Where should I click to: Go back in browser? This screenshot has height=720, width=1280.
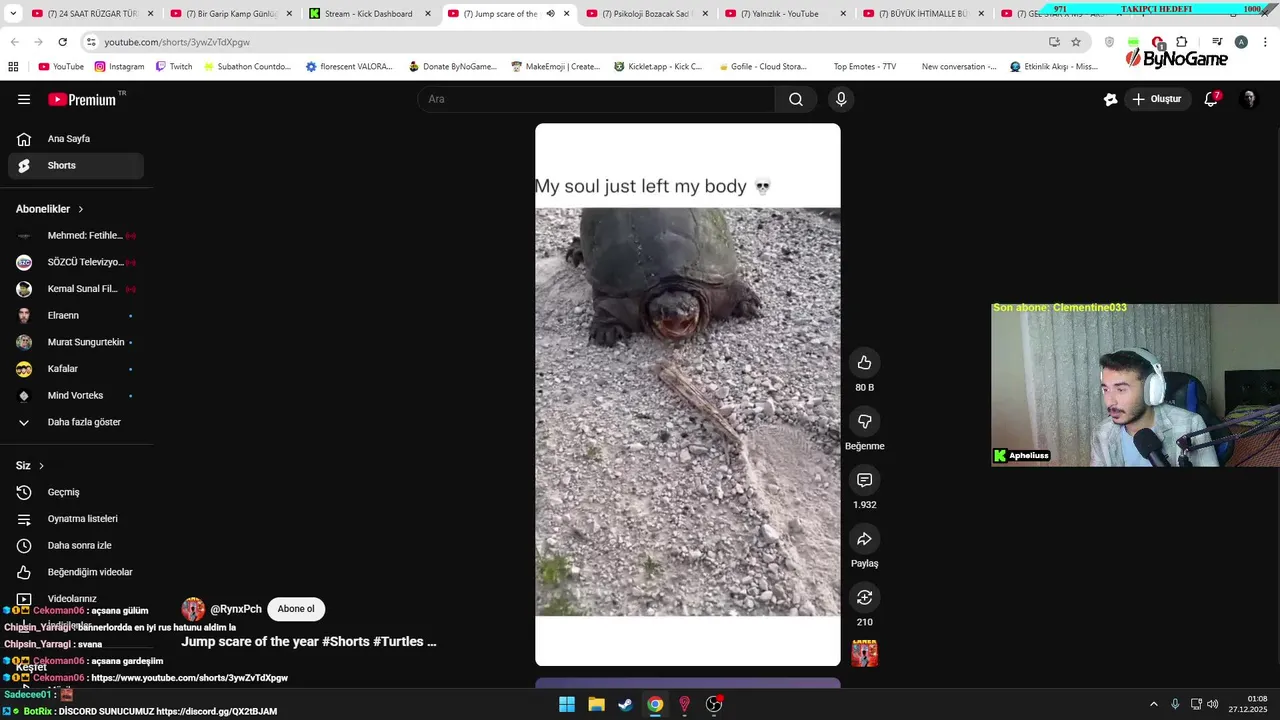14,42
